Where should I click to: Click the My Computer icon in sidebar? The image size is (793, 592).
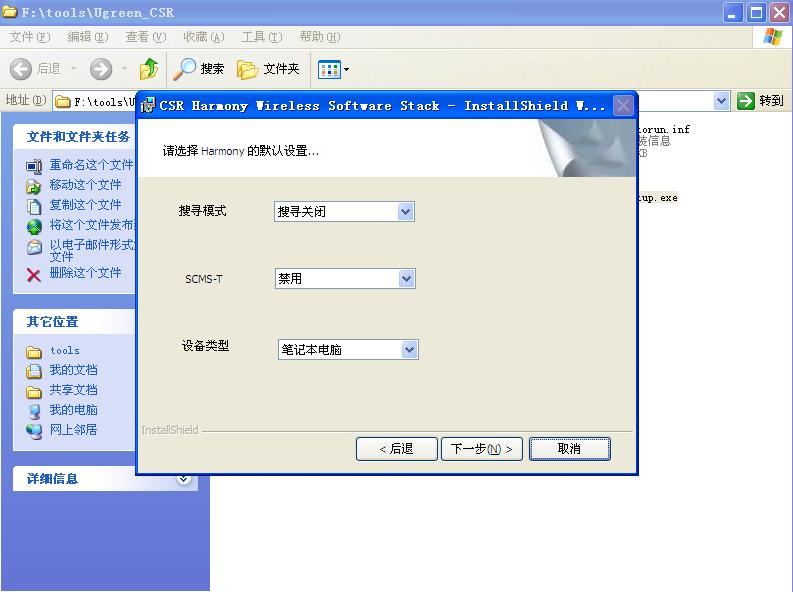click(34, 412)
